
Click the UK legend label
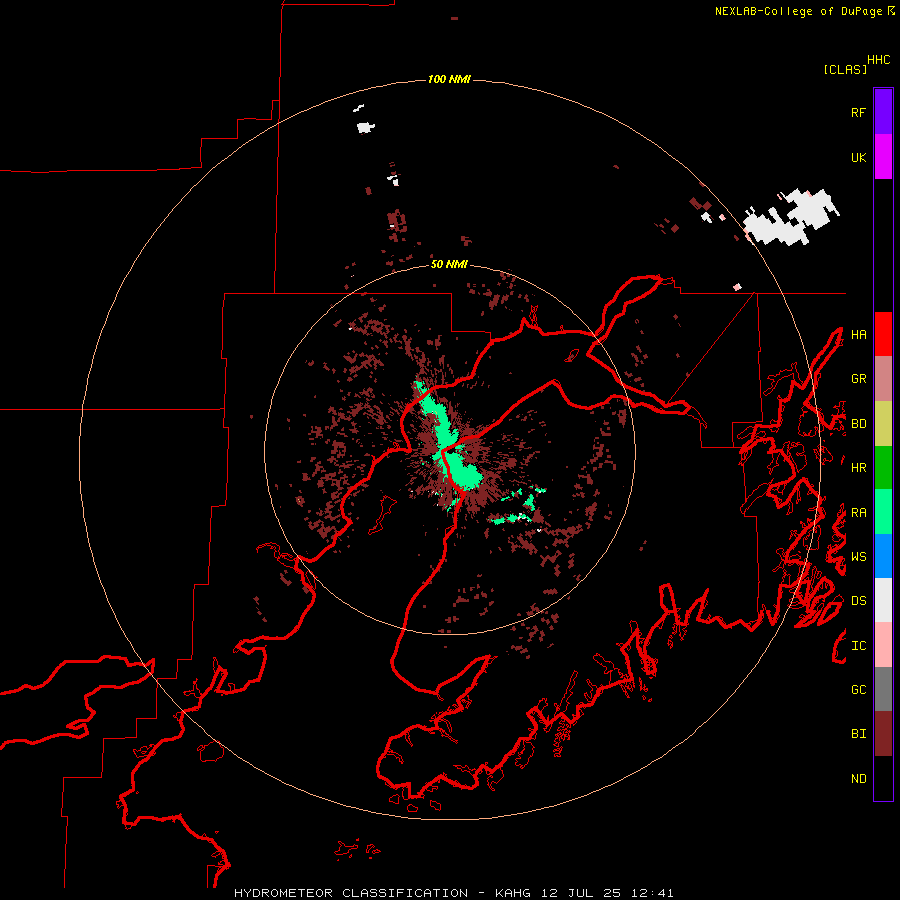tap(858, 157)
